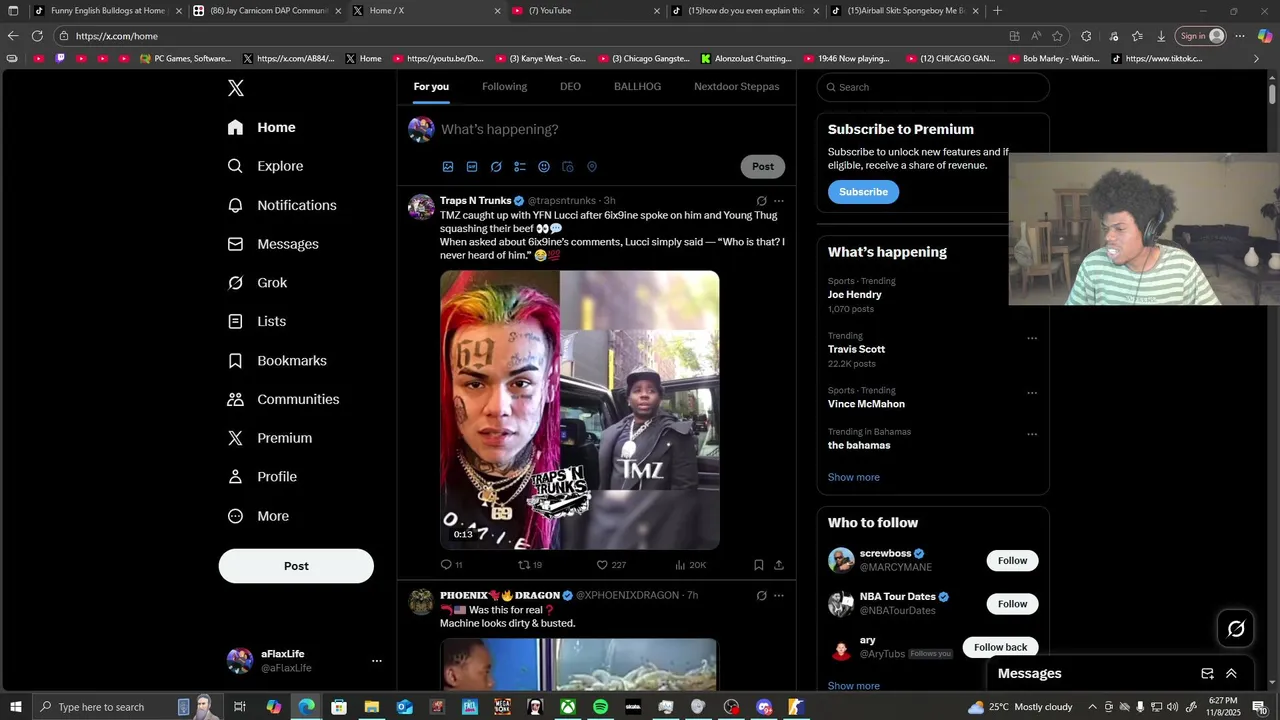This screenshot has width=1280, height=720.
Task: Launch Grok from the sidebar
Action: click(258, 283)
